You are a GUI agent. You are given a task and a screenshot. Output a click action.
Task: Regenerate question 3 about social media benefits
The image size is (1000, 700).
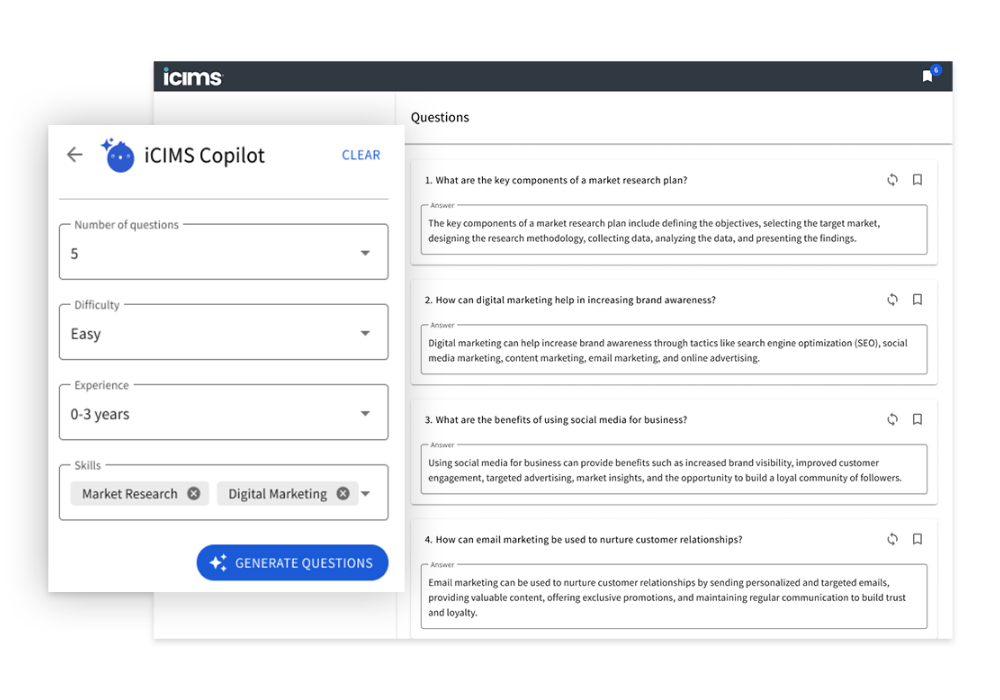coord(892,420)
